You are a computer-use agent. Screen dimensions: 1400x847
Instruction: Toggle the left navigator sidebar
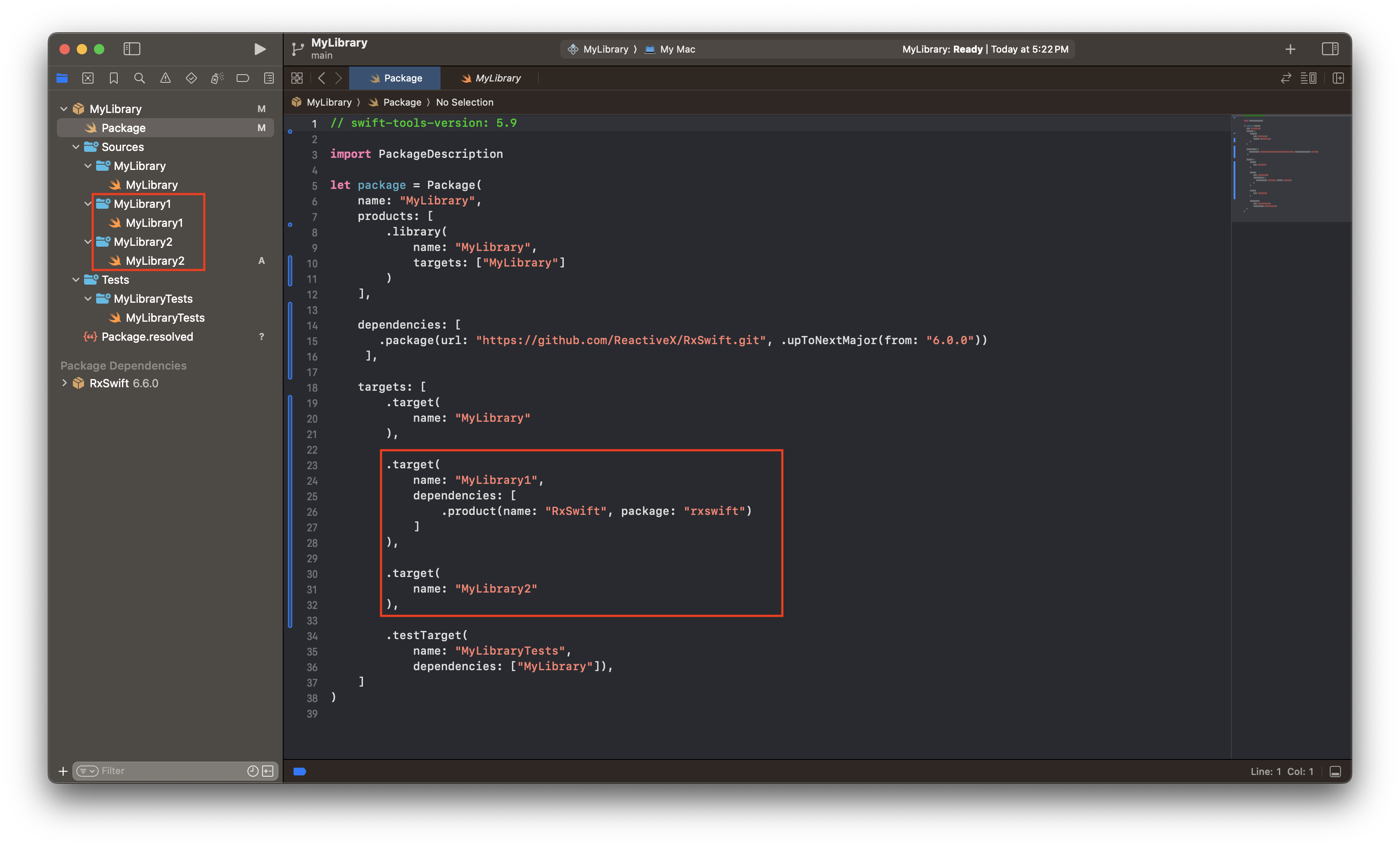132,49
